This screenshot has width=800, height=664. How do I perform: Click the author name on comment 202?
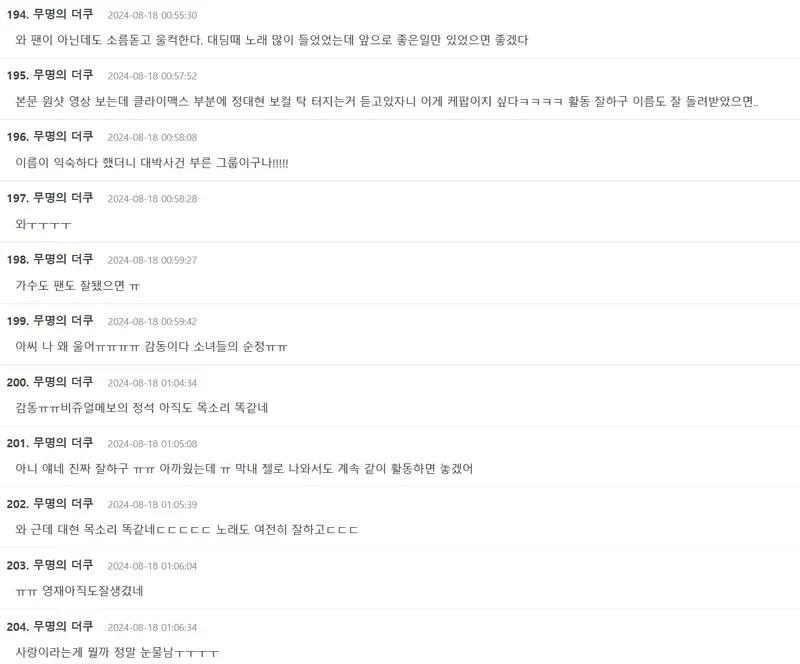pos(63,504)
